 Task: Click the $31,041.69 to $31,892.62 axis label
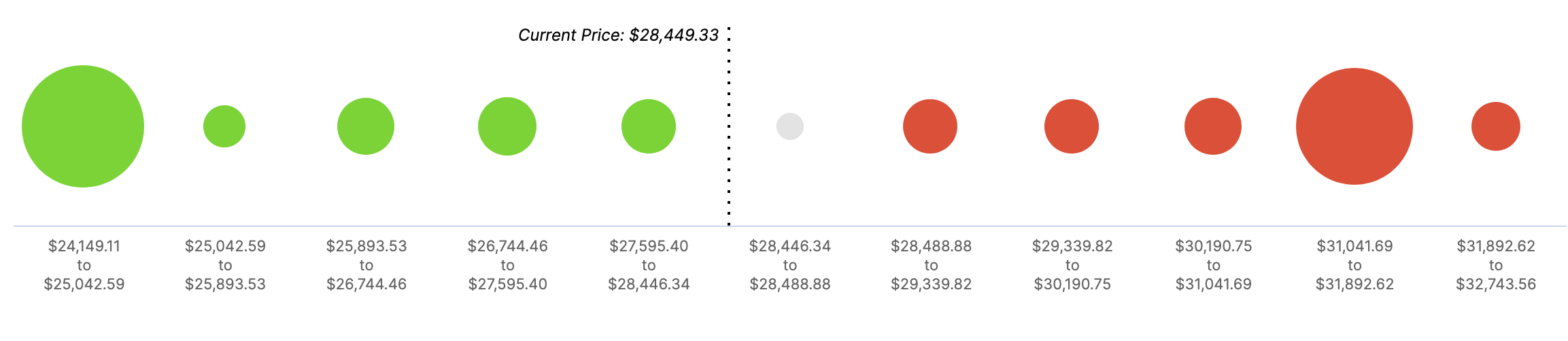1354,265
